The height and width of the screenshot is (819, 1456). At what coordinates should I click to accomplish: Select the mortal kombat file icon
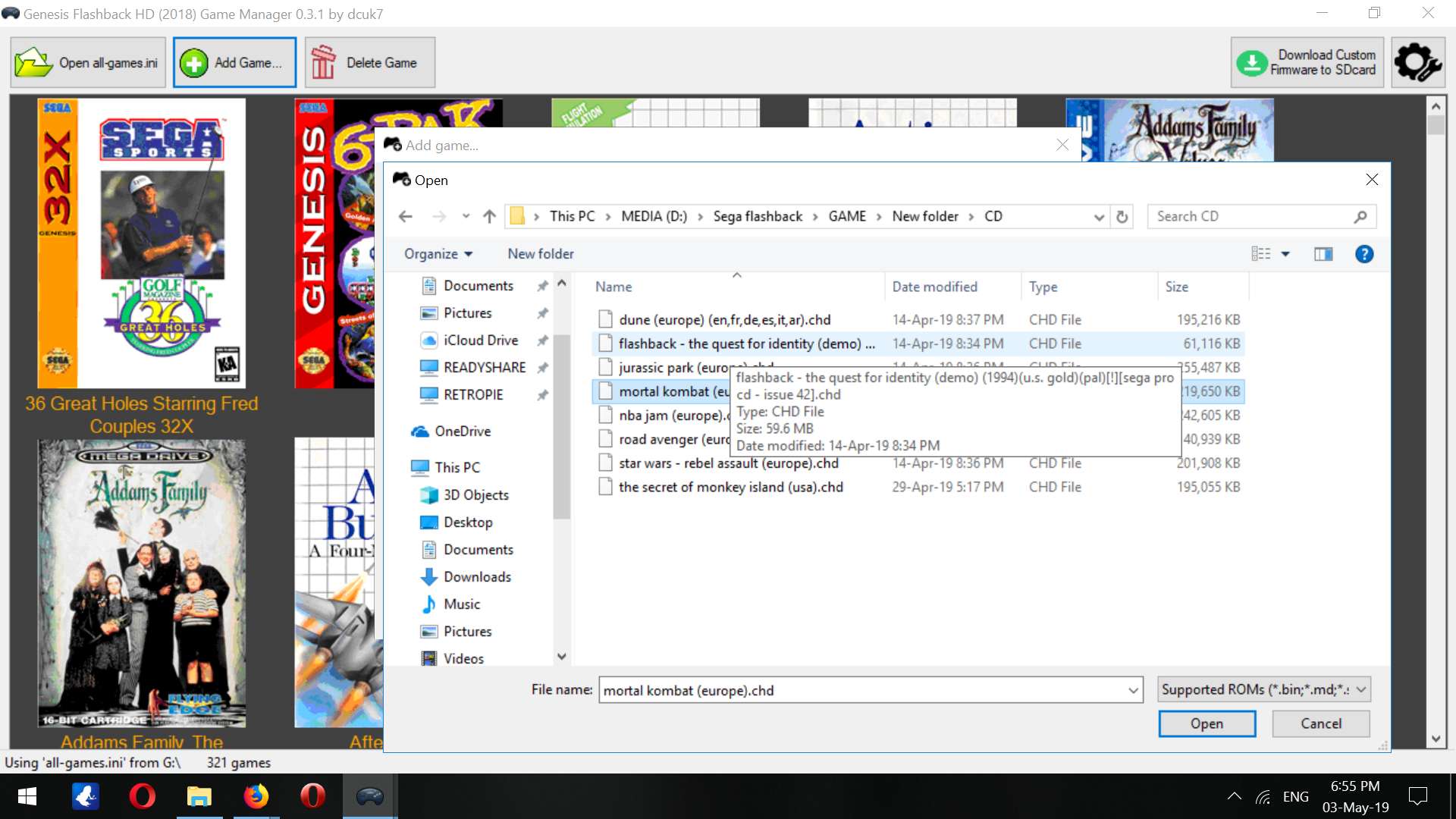(605, 391)
